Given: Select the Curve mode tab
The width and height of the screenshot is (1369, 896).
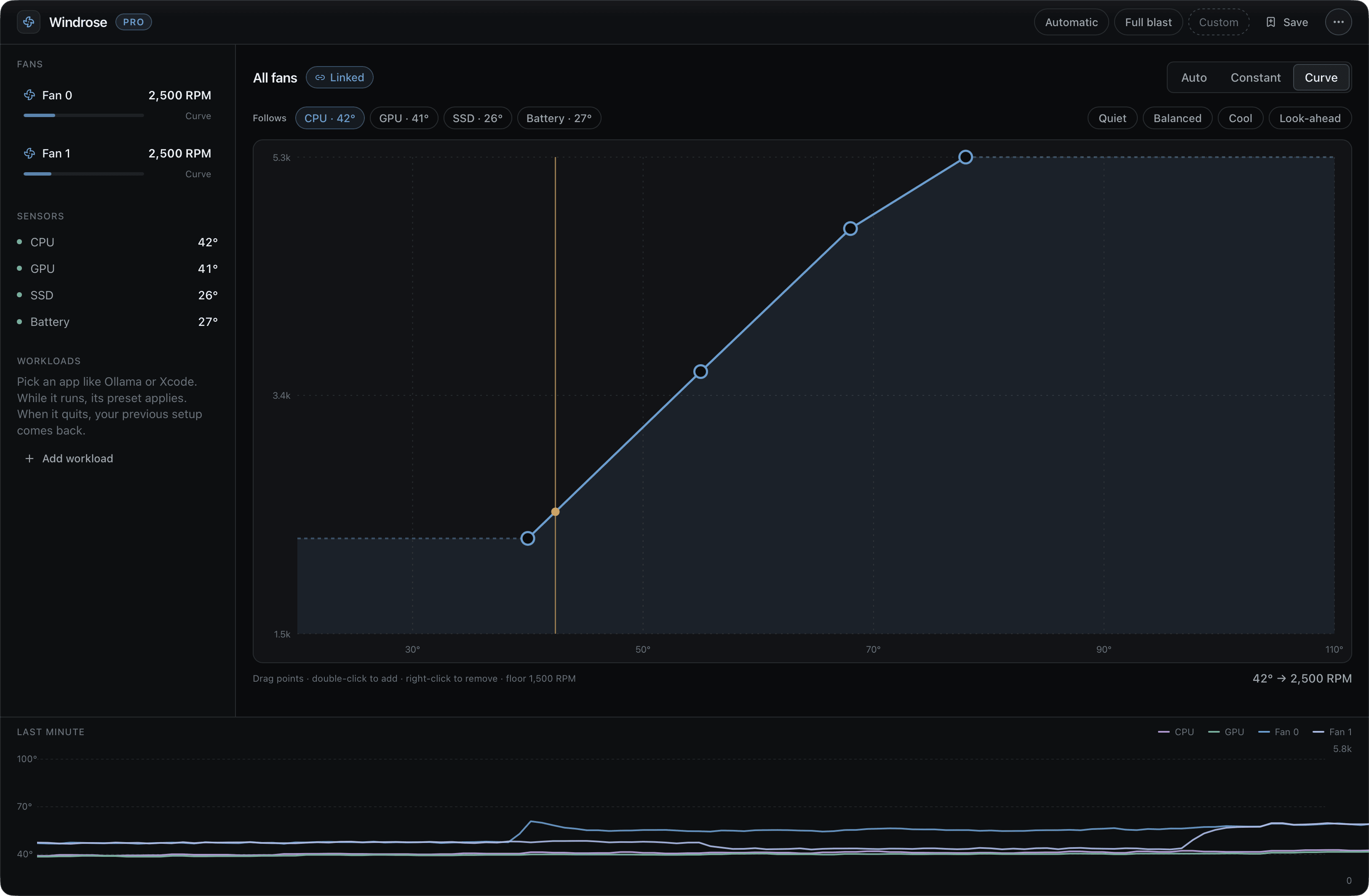Looking at the screenshot, I should tap(1321, 77).
